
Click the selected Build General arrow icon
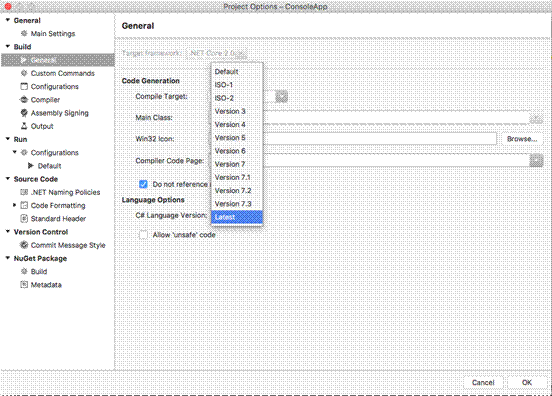point(24,60)
